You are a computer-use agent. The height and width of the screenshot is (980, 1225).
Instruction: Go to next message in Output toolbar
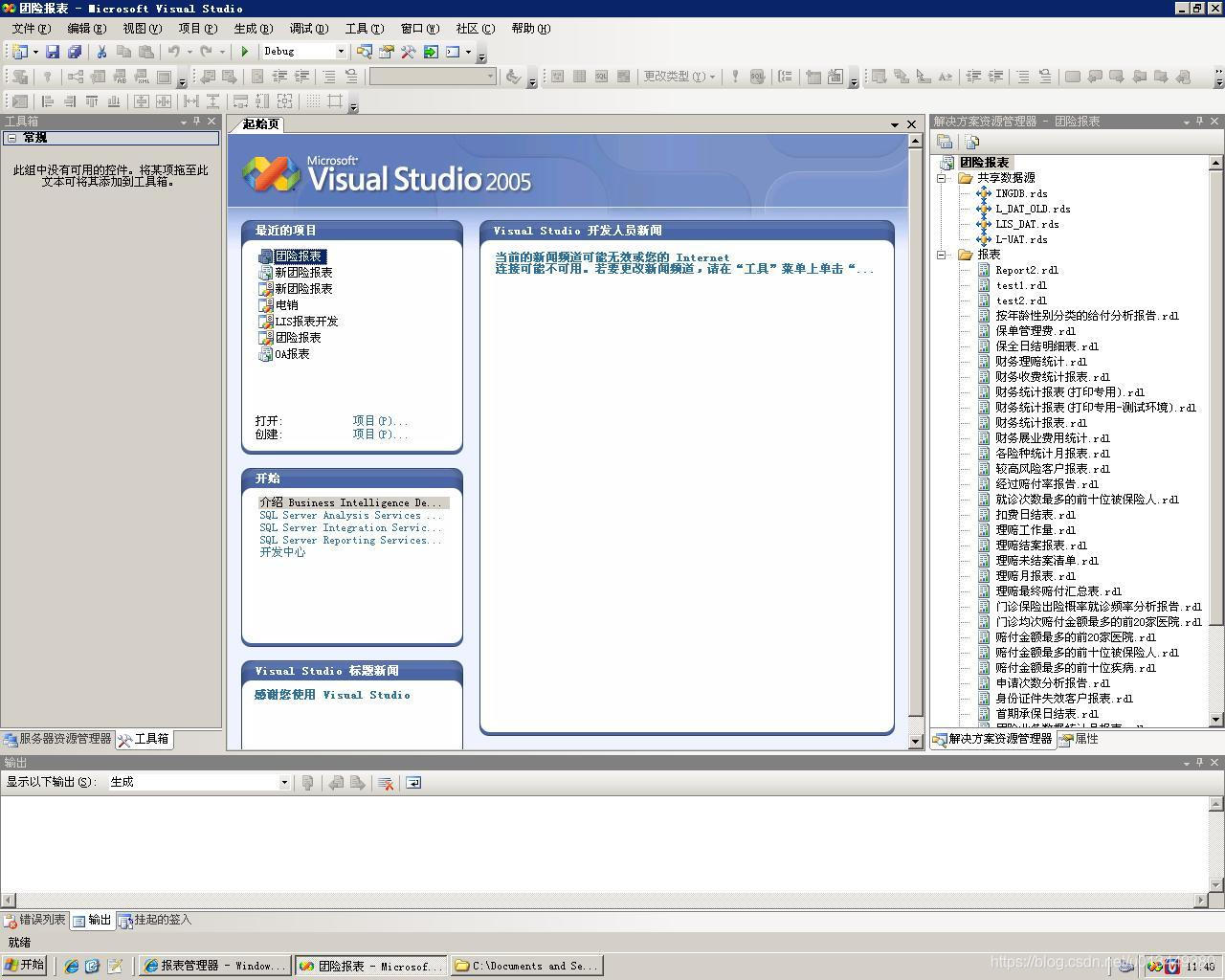tap(358, 783)
